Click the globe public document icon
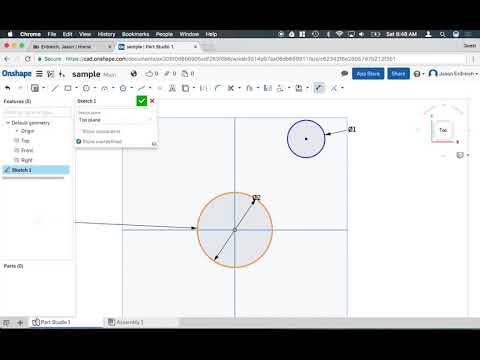The image size is (480, 360). [x=134, y=73]
